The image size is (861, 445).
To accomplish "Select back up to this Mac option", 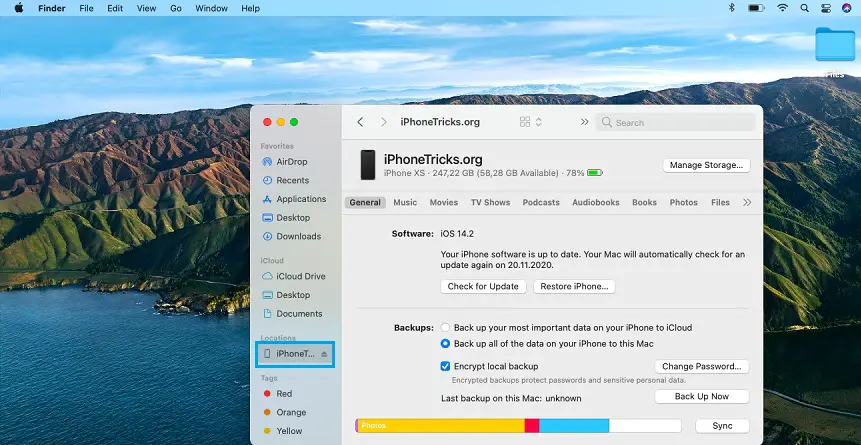I will 445,344.
